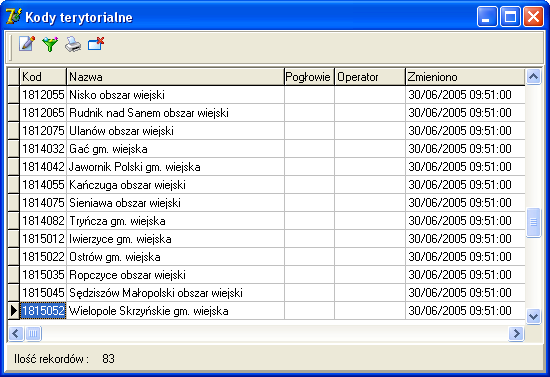The image size is (550, 377).
Task: Click 'Sędziszów Małopolski obszar wiejski' cell
Action: [x=175, y=293]
